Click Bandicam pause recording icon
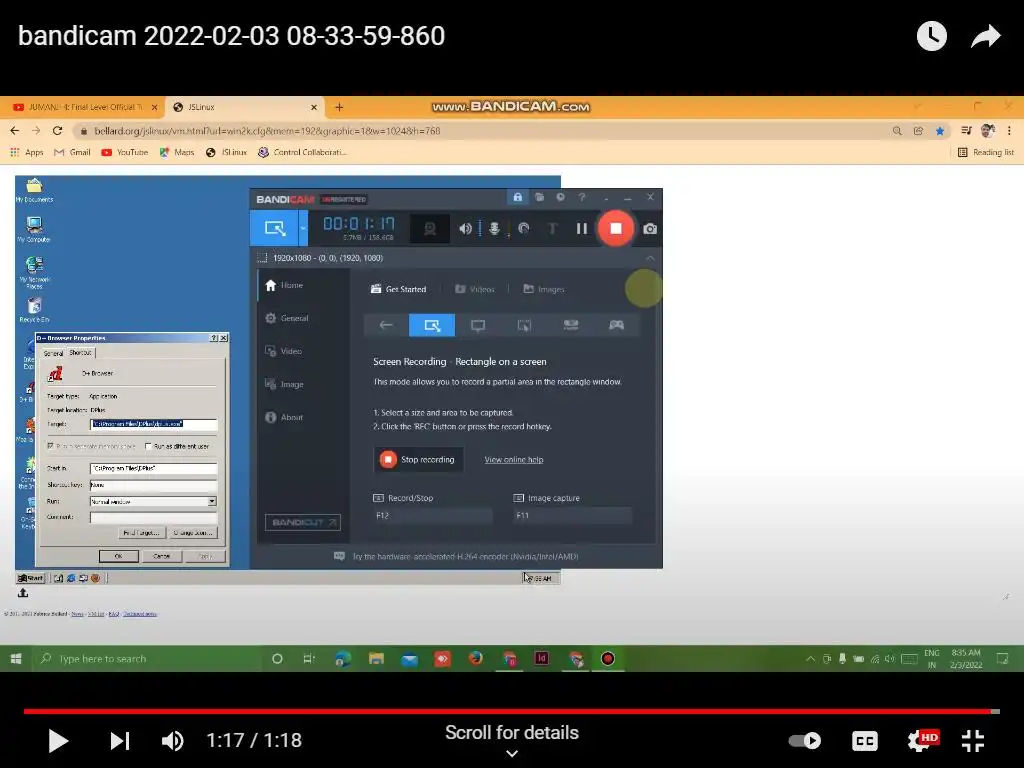This screenshot has height=768, width=1024. [582, 229]
